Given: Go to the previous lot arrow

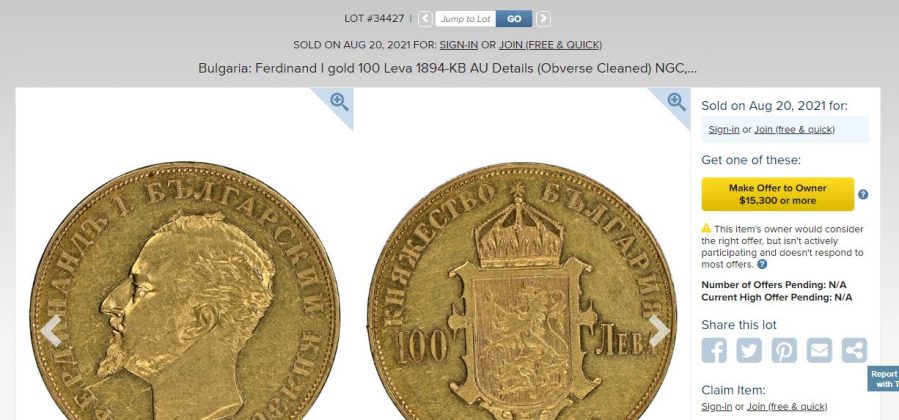Looking at the screenshot, I should (x=425, y=19).
